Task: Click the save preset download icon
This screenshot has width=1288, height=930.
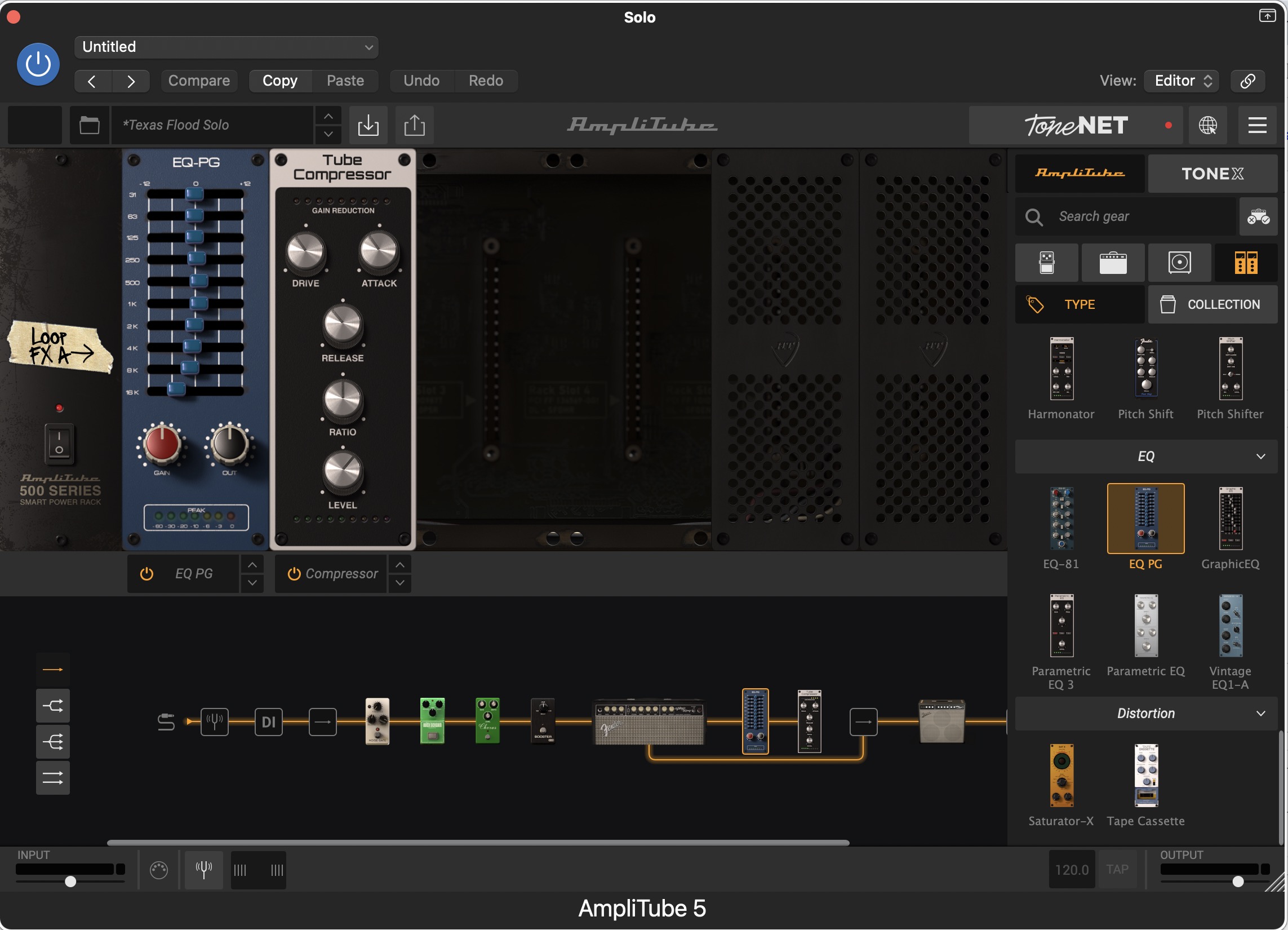Action: tap(368, 125)
